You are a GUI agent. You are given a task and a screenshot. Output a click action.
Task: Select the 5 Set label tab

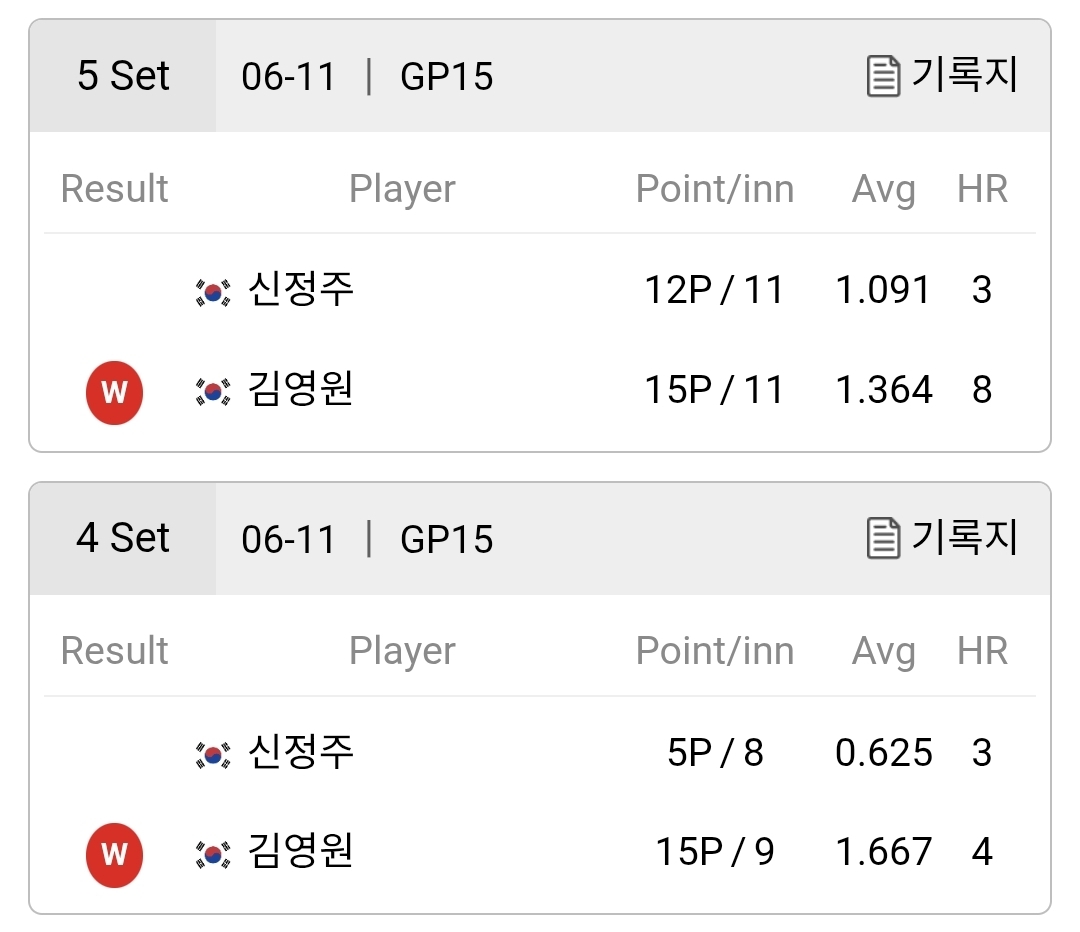pyautogui.click(x=123, y=76)
